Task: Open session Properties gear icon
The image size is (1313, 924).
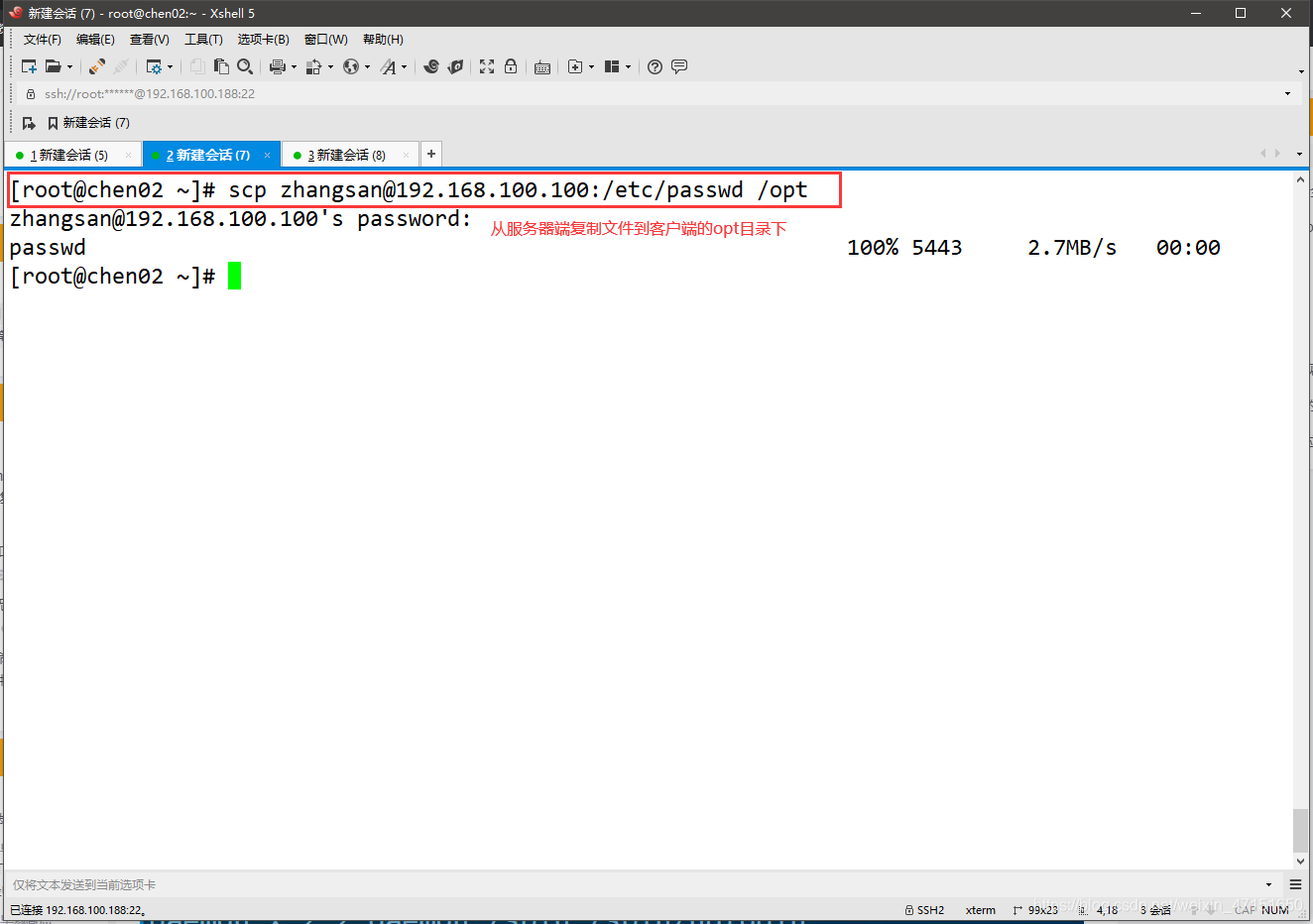Action: (154, 66)
